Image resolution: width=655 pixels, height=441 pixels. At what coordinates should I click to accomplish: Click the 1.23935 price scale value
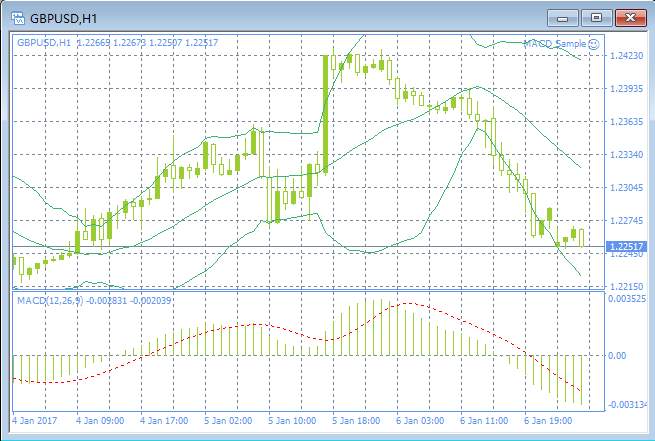click(627, 89)
